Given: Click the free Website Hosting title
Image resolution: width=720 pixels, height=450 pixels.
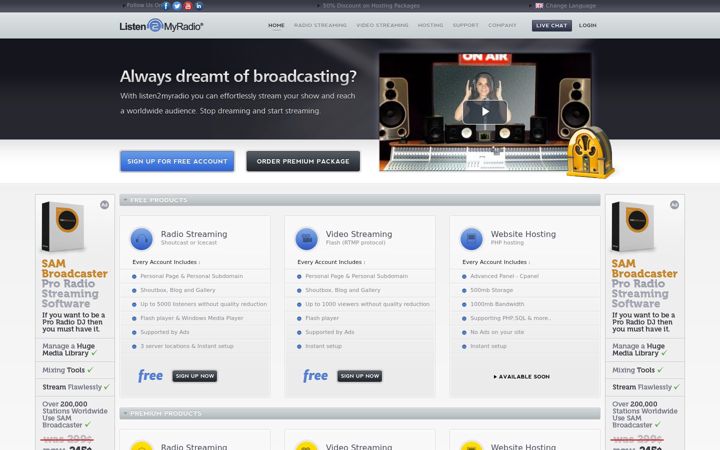Looking at the screenshot, I should pos(523,234).
